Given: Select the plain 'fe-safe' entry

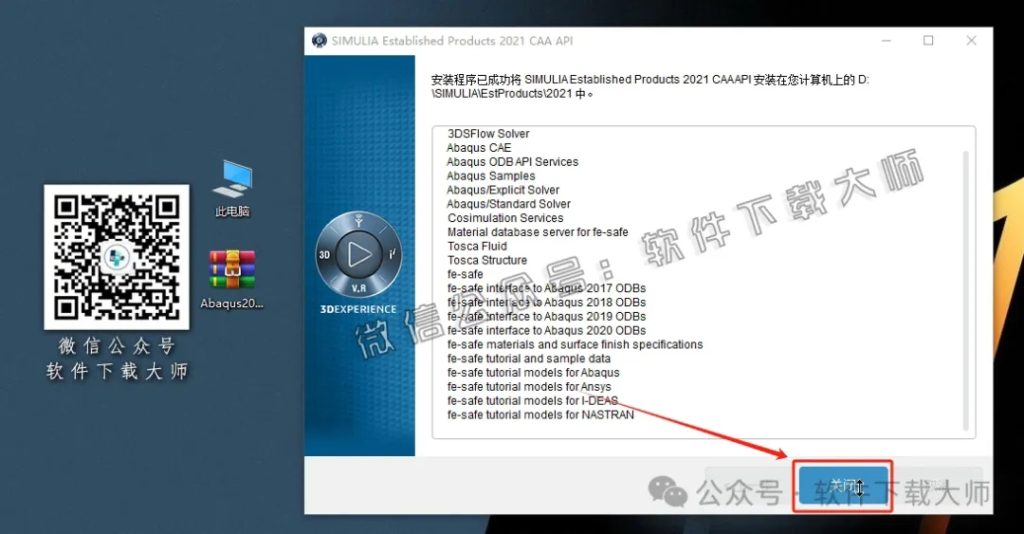Looking at the screenshot, I should (x=465, y=274).
